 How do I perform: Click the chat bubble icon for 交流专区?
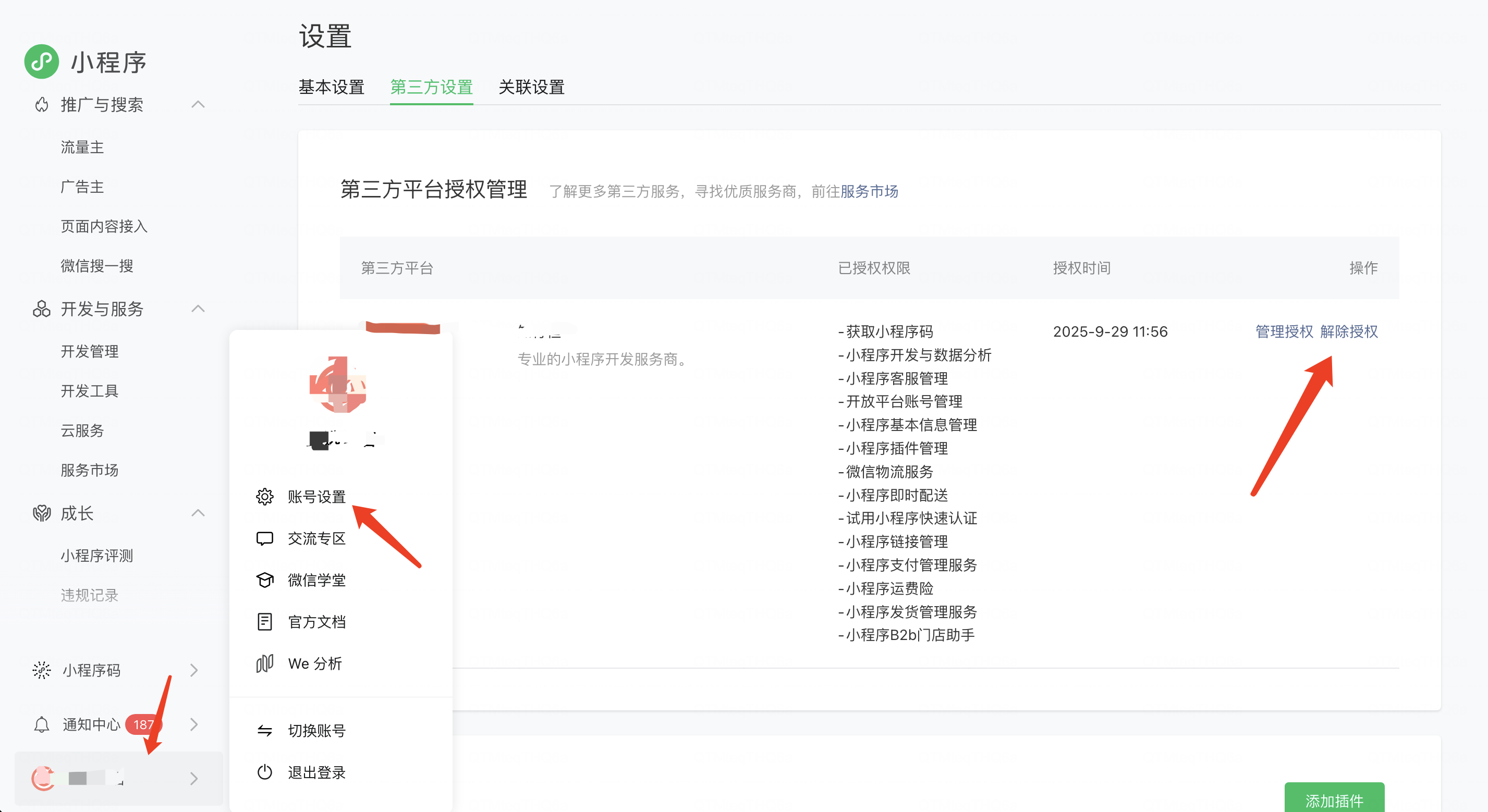(x=264, y=538)
